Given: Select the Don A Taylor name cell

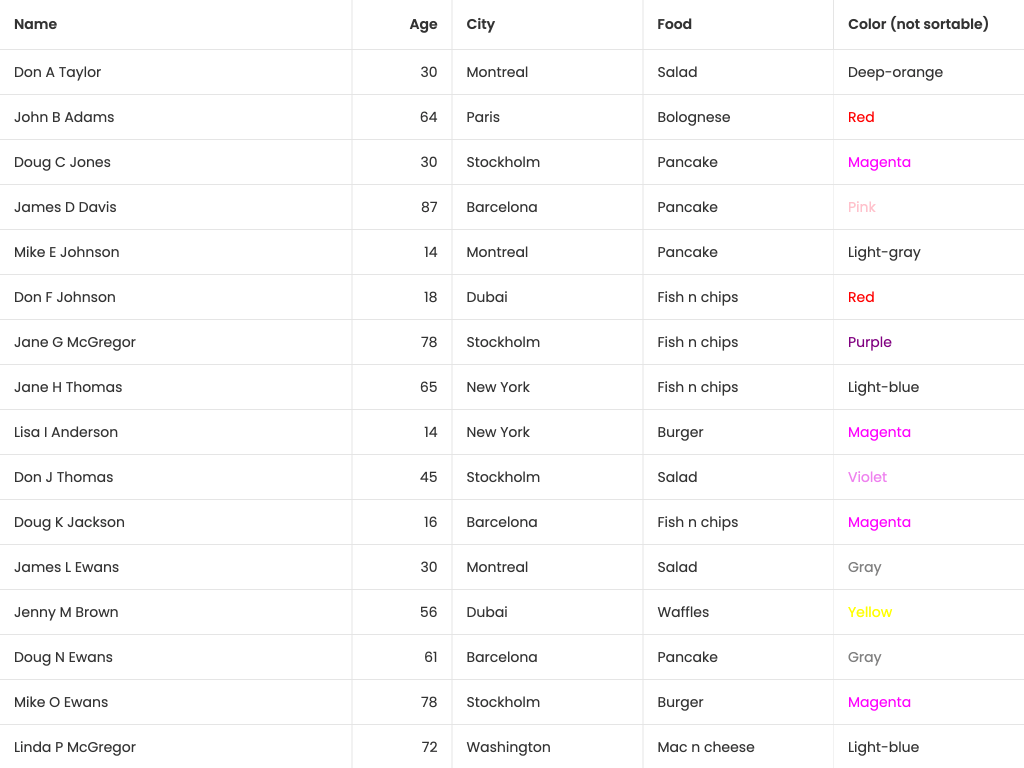Looking at the screenshot, I should pos(58,72).
